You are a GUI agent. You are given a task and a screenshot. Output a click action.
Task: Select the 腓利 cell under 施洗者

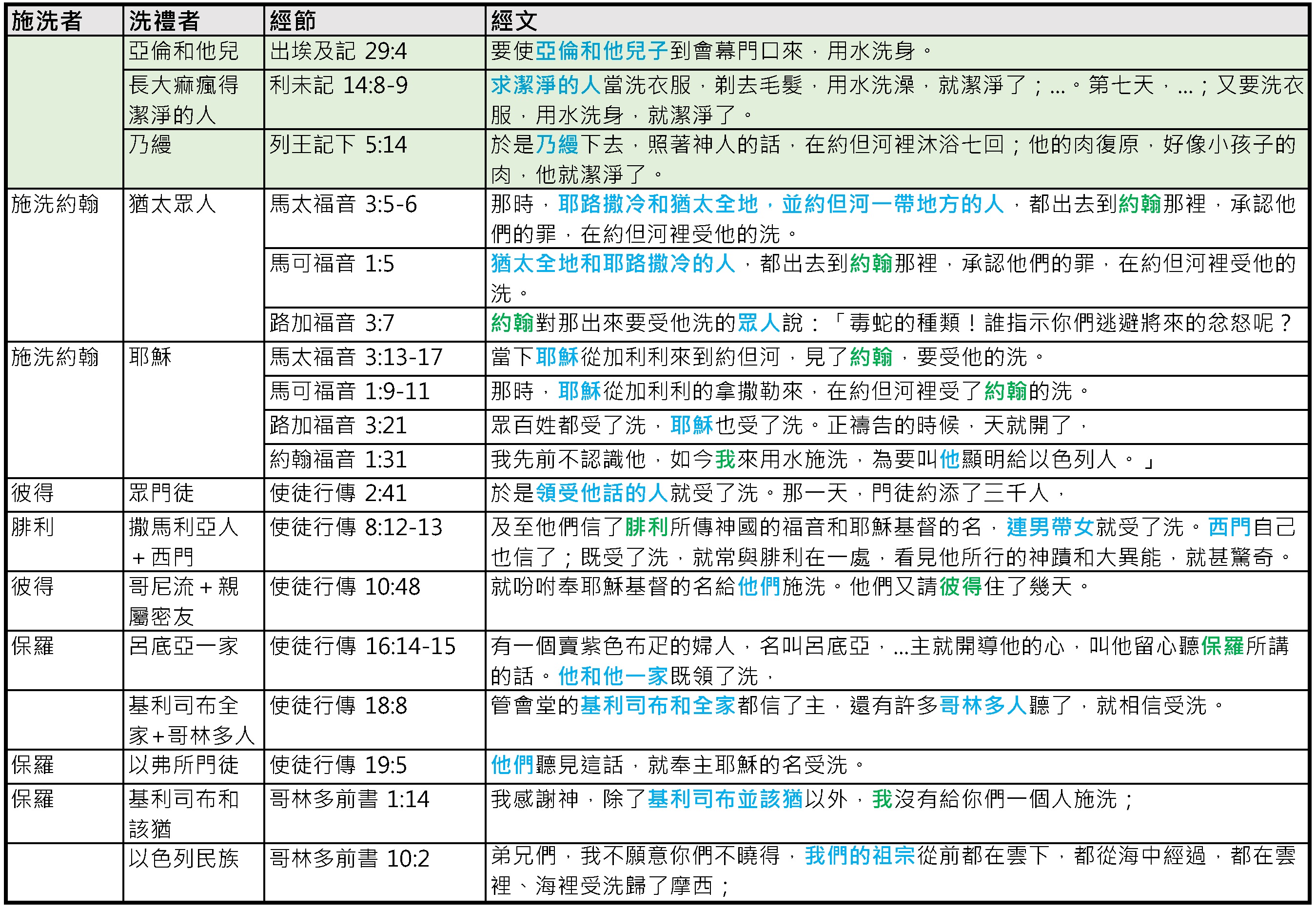31,527
